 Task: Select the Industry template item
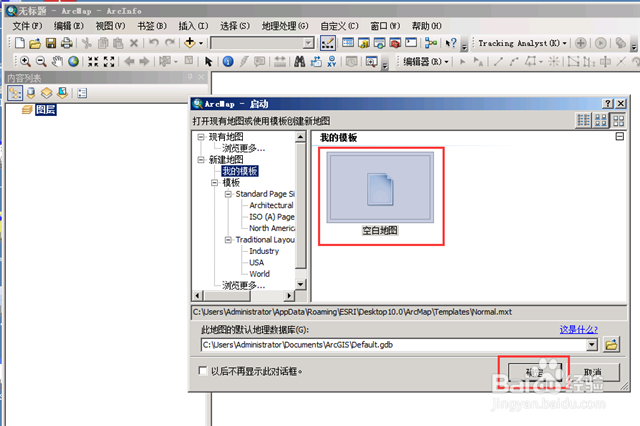(264, 251)
